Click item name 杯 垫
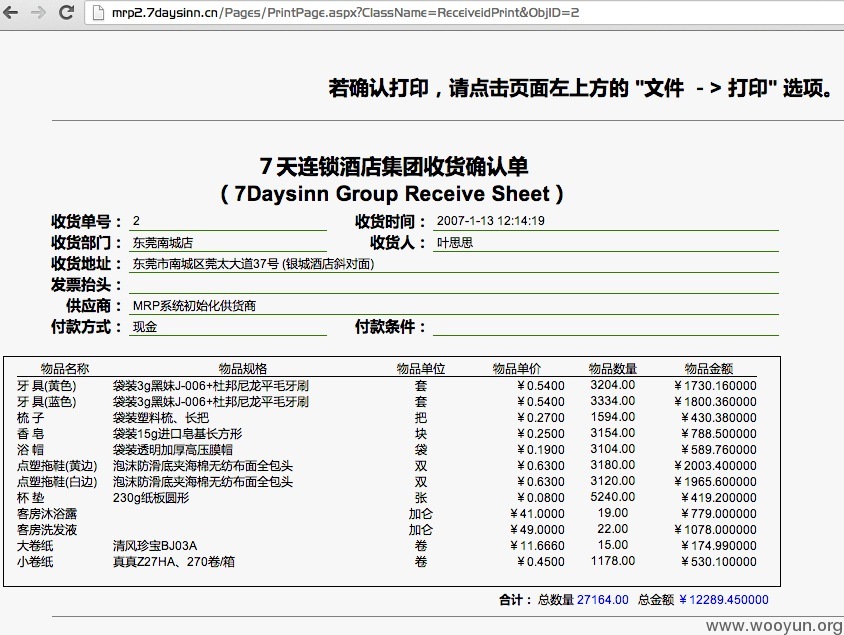The image size is (844, 635). pos(31,498)
